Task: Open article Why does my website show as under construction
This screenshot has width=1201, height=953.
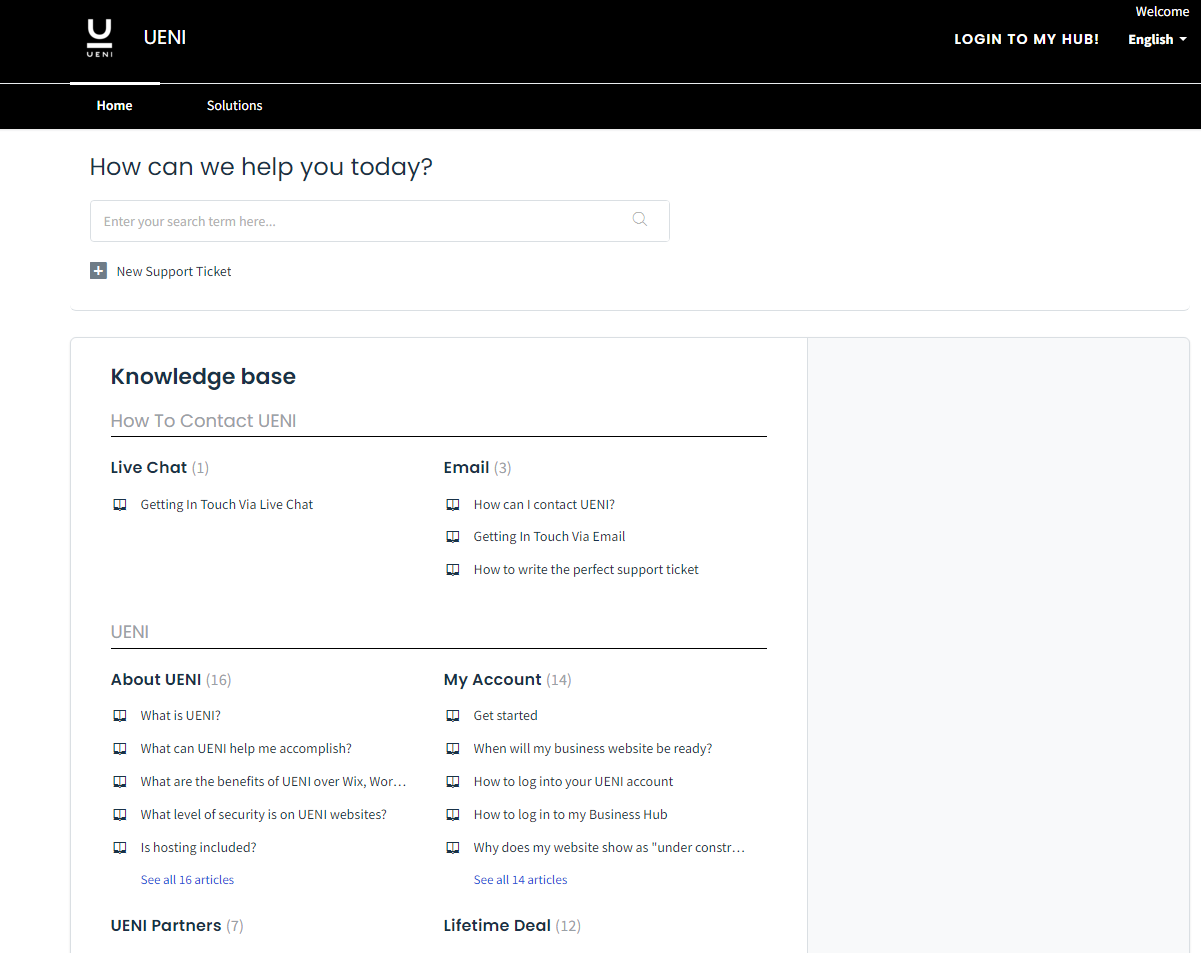Action: [610, 848]
